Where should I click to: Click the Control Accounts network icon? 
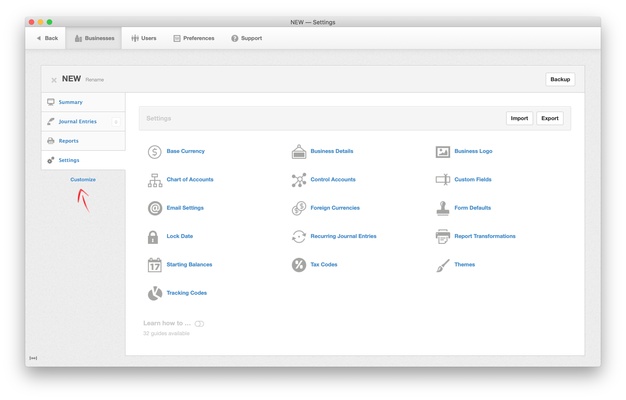tap(299, 180)
